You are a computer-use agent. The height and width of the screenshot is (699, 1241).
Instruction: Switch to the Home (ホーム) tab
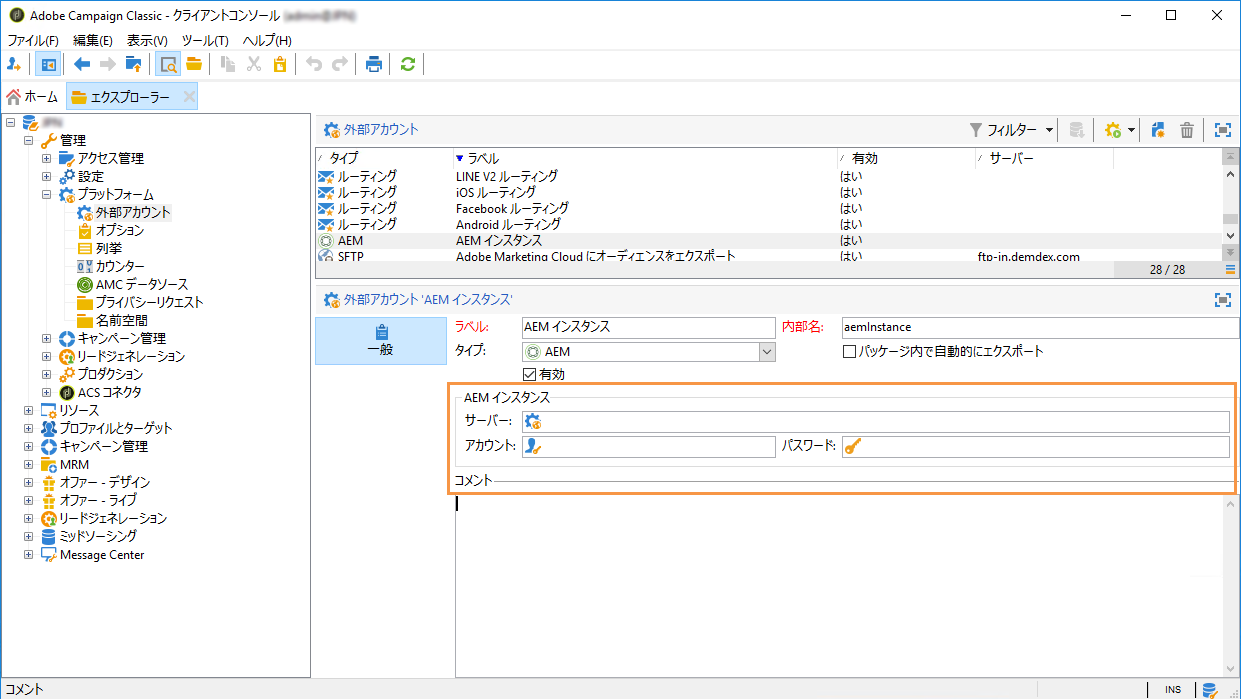click(x=32, y=97)
